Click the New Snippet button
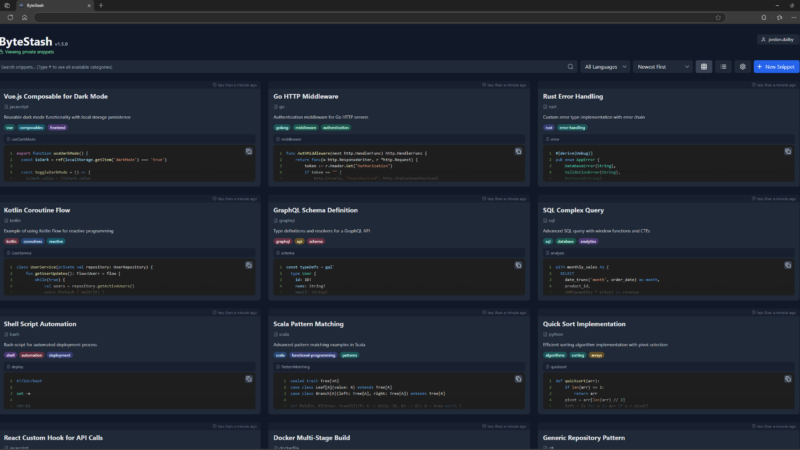Screen dimensions: 800x450 click(x=775, y=66)
